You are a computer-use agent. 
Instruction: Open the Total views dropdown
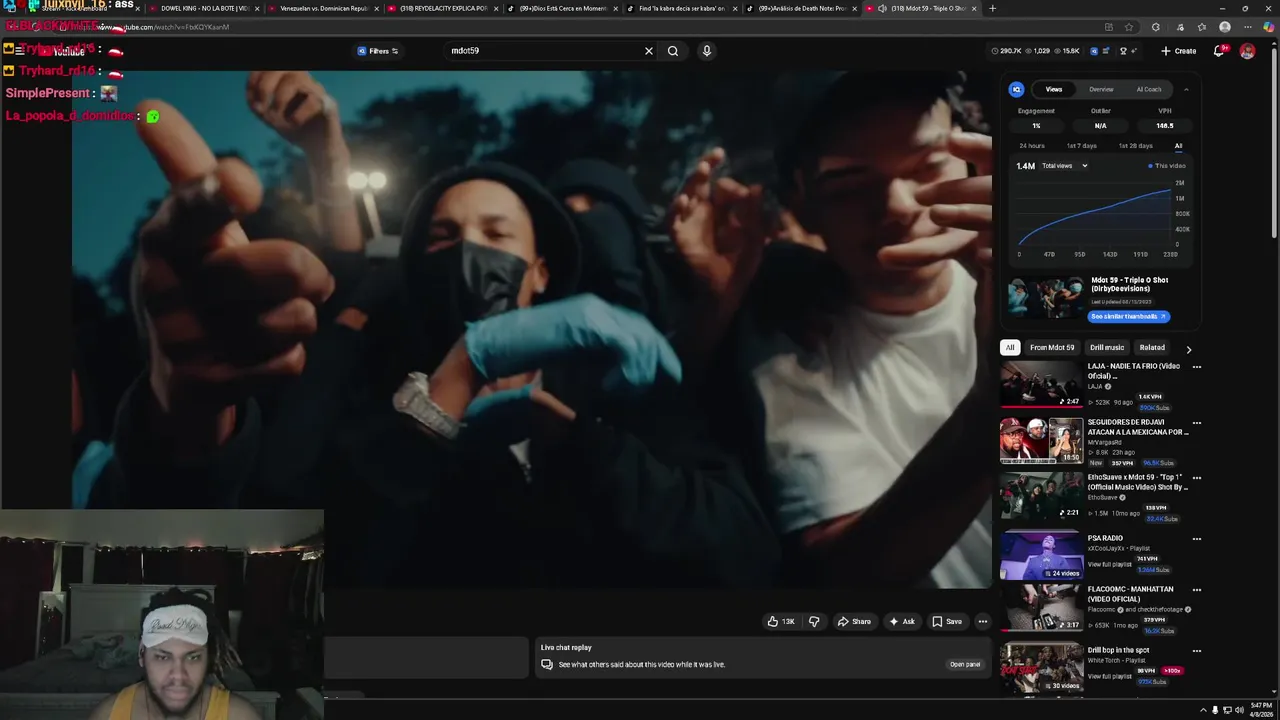coord(1064,166)
